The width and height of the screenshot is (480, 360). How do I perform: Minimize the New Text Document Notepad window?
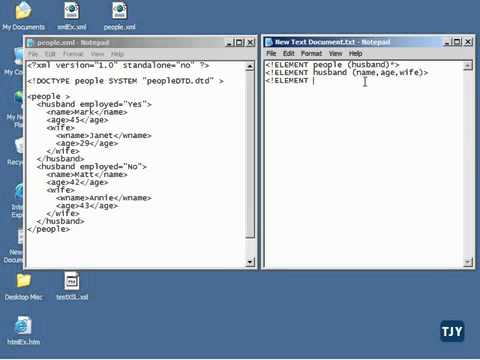447,42
